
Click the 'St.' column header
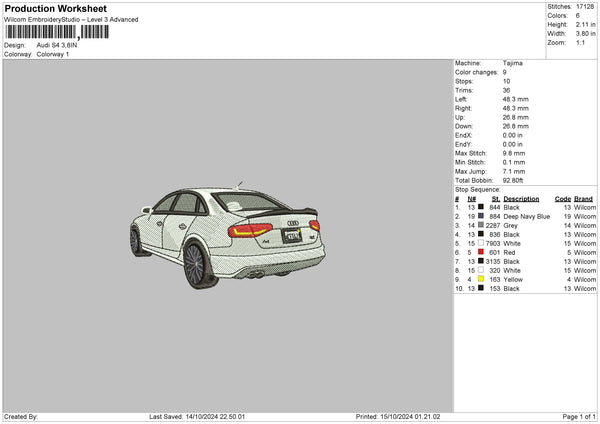click(496, 199)
